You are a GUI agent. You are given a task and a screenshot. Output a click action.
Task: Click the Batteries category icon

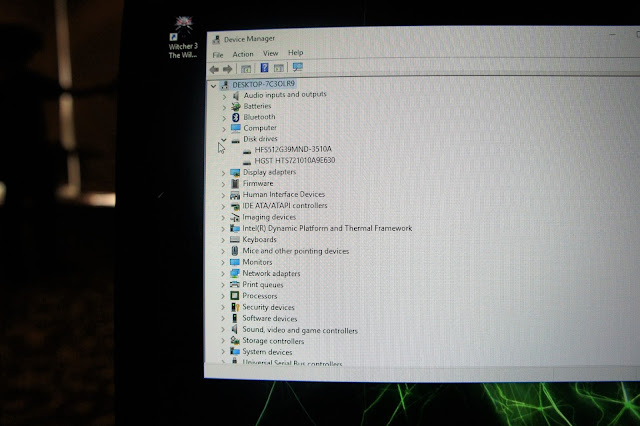(x=236, y=106)
